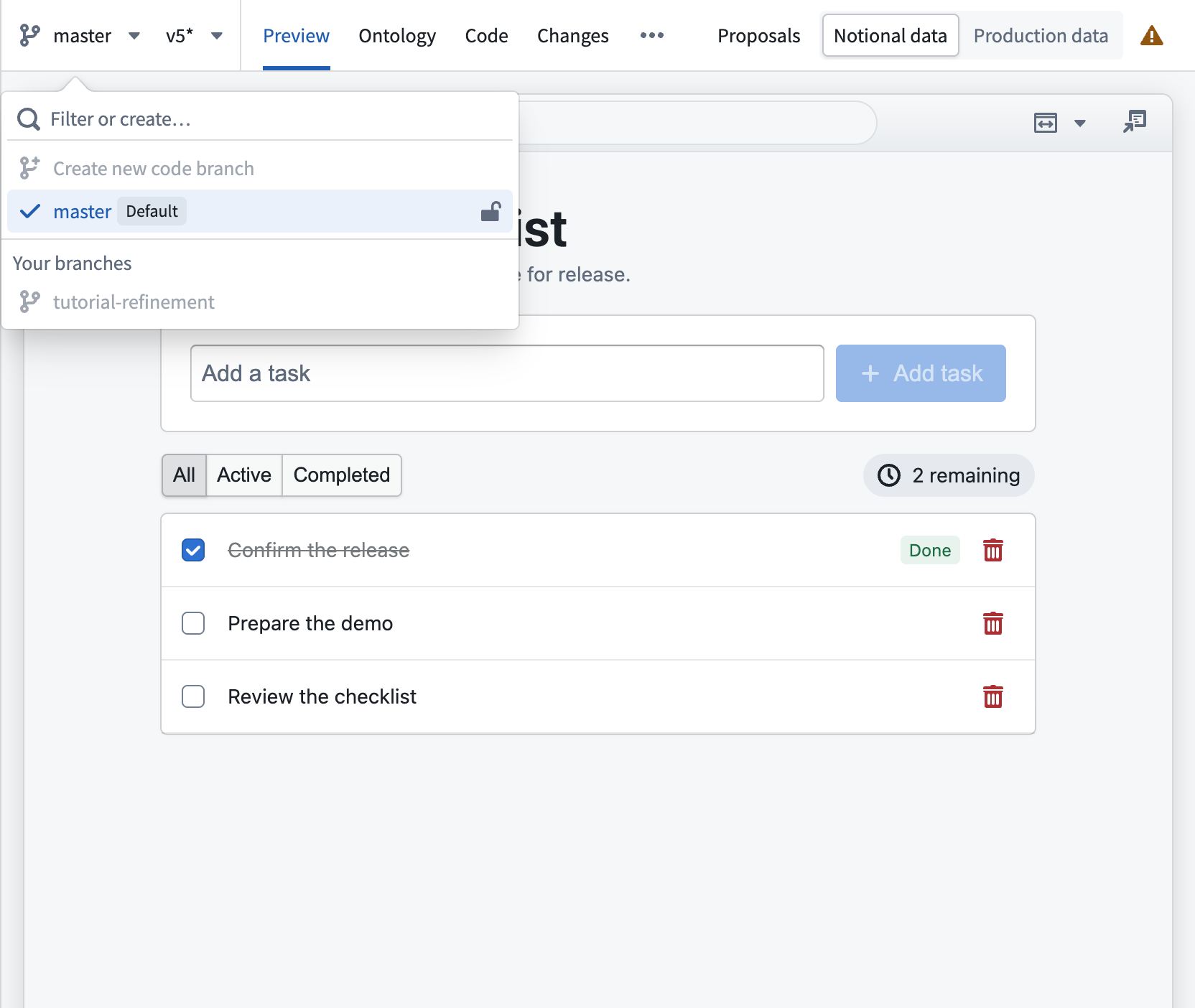
Task: Expand the master branch dropdown arrow
Action: 134,35
